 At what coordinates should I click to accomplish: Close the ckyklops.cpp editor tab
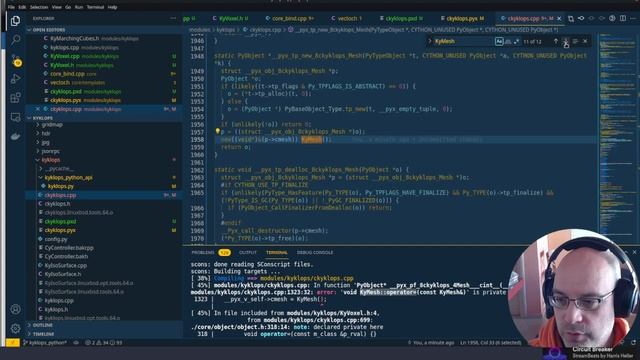tap(559, 18)
